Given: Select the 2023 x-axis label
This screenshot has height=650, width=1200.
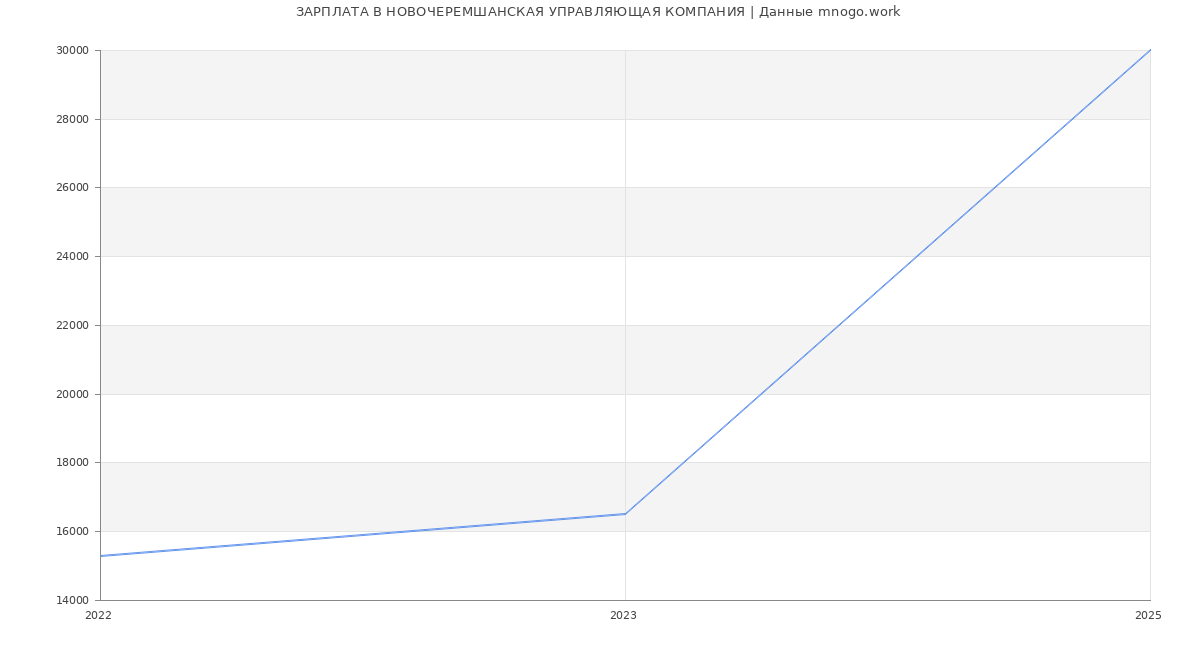Looking at the screenshot, I should coord(623,616).
